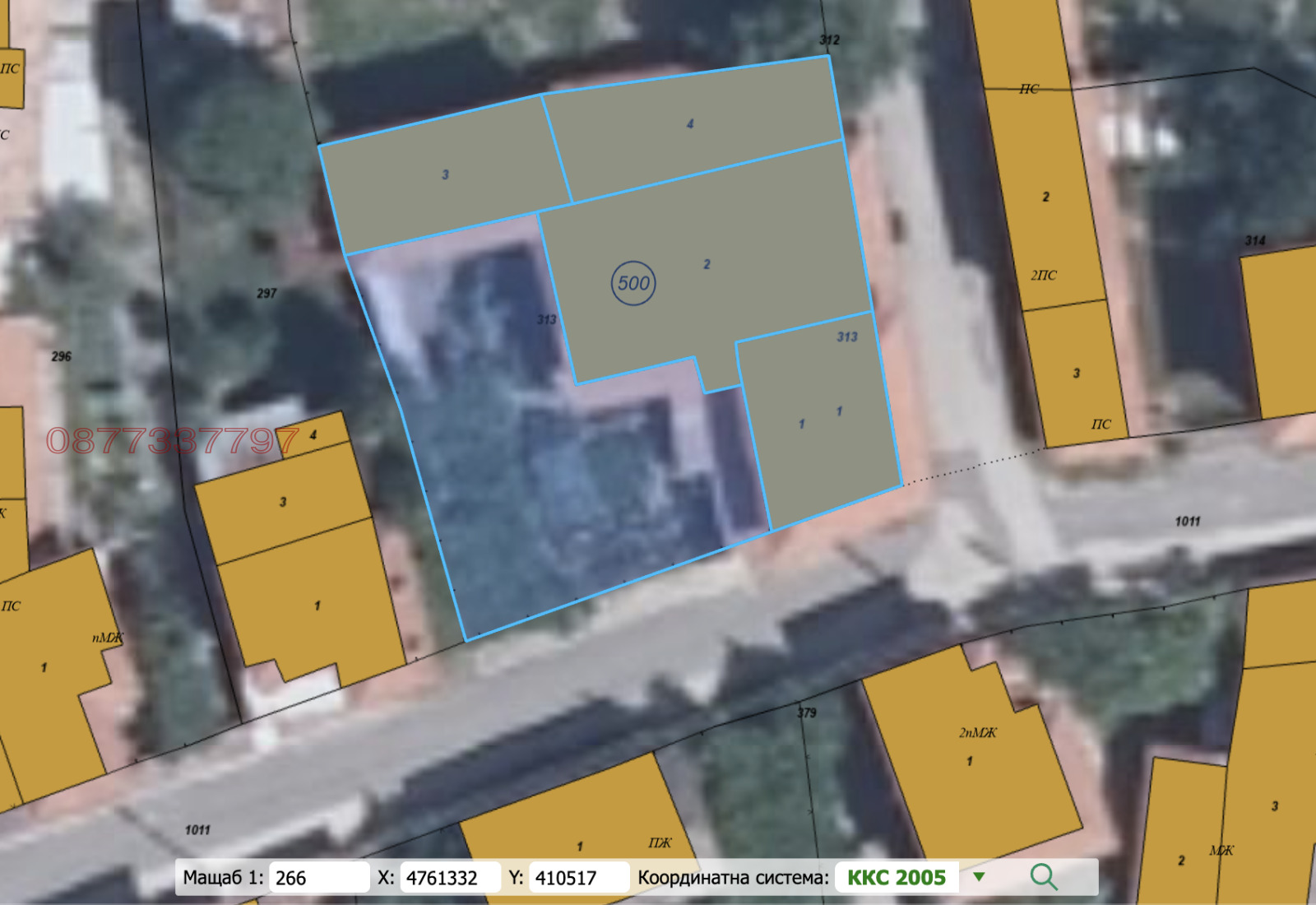Open the coordinate system dropdown arrow
Screen dimensions: 1316x905
pos(979,877)
